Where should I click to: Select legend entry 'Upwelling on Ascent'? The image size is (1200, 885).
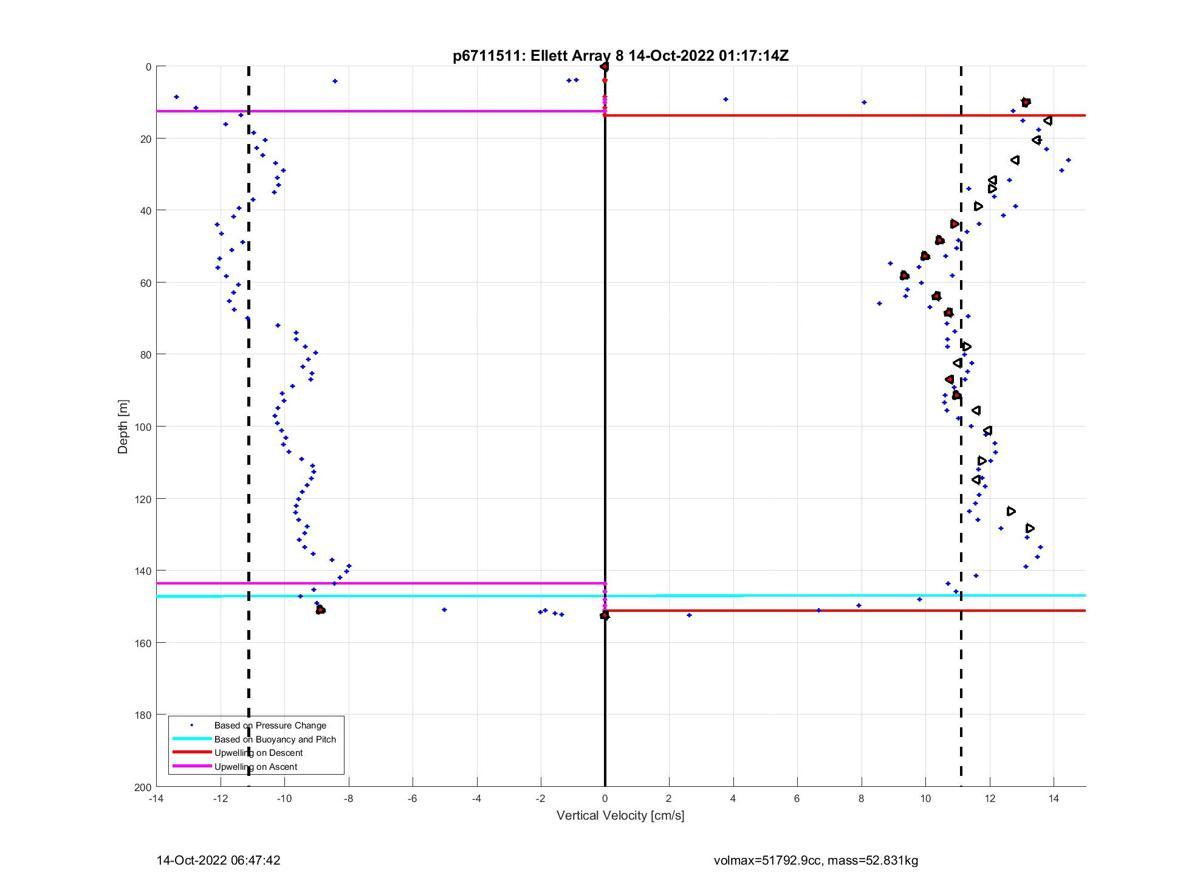(255, 767)
